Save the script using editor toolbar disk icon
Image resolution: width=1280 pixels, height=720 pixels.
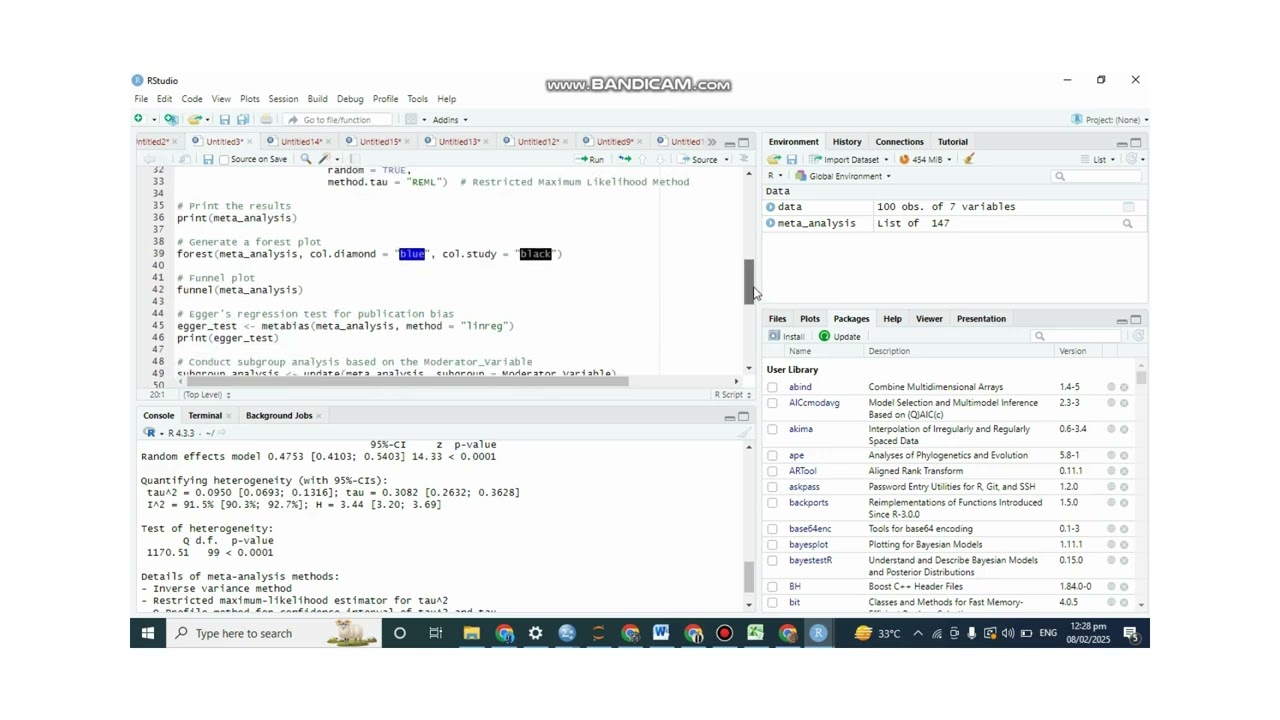click(208, 159)
